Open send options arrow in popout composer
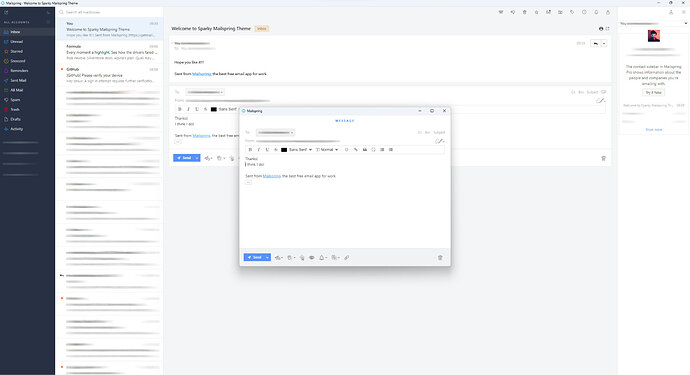 267,257
